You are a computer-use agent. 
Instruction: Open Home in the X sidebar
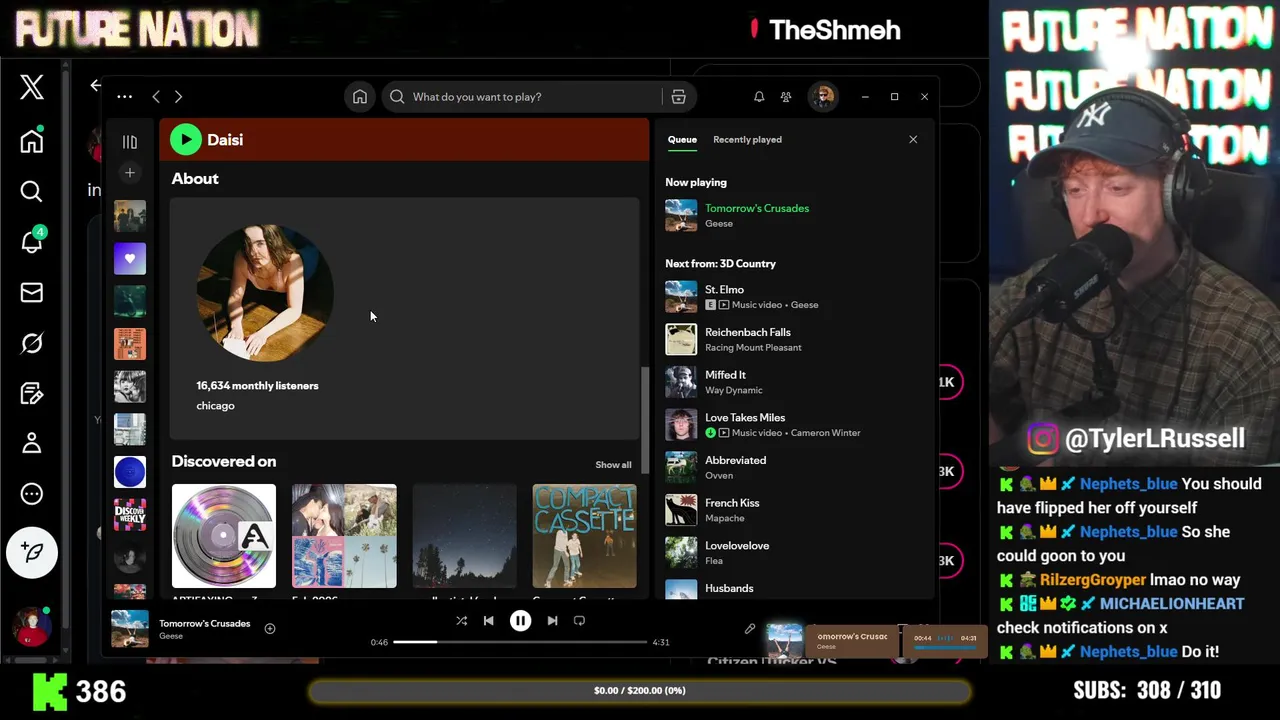coord(32,140)
